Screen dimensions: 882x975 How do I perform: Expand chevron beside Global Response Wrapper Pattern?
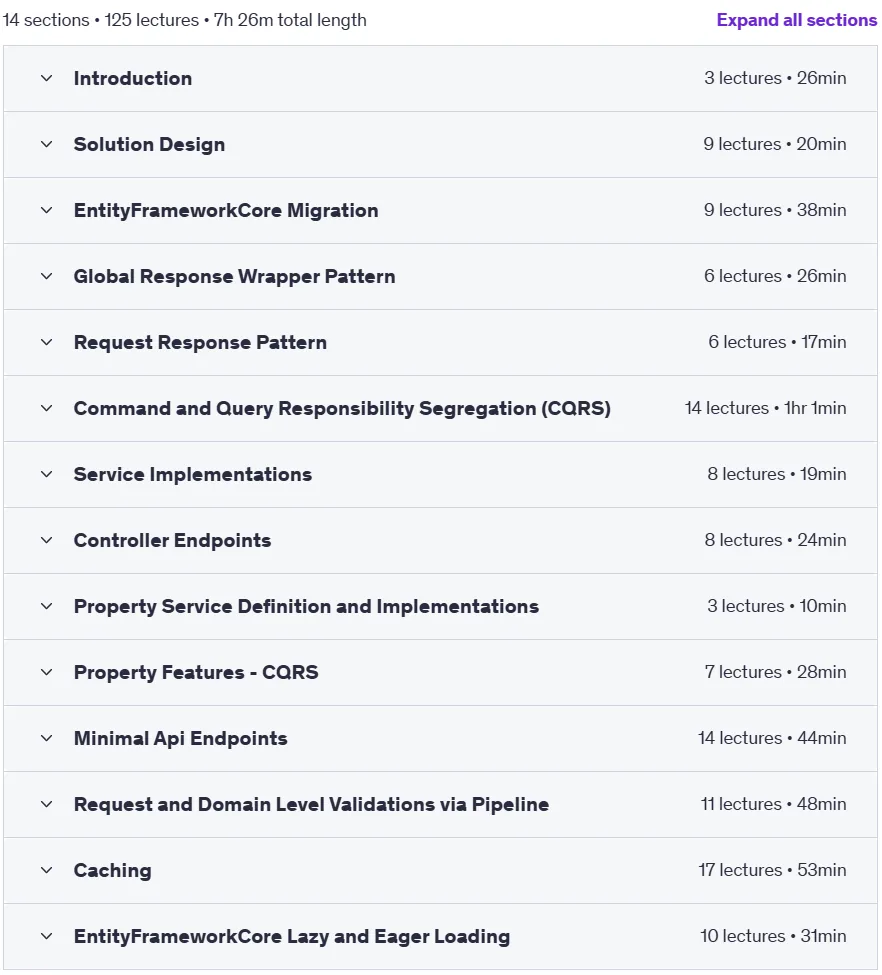[x=47, y=276]
